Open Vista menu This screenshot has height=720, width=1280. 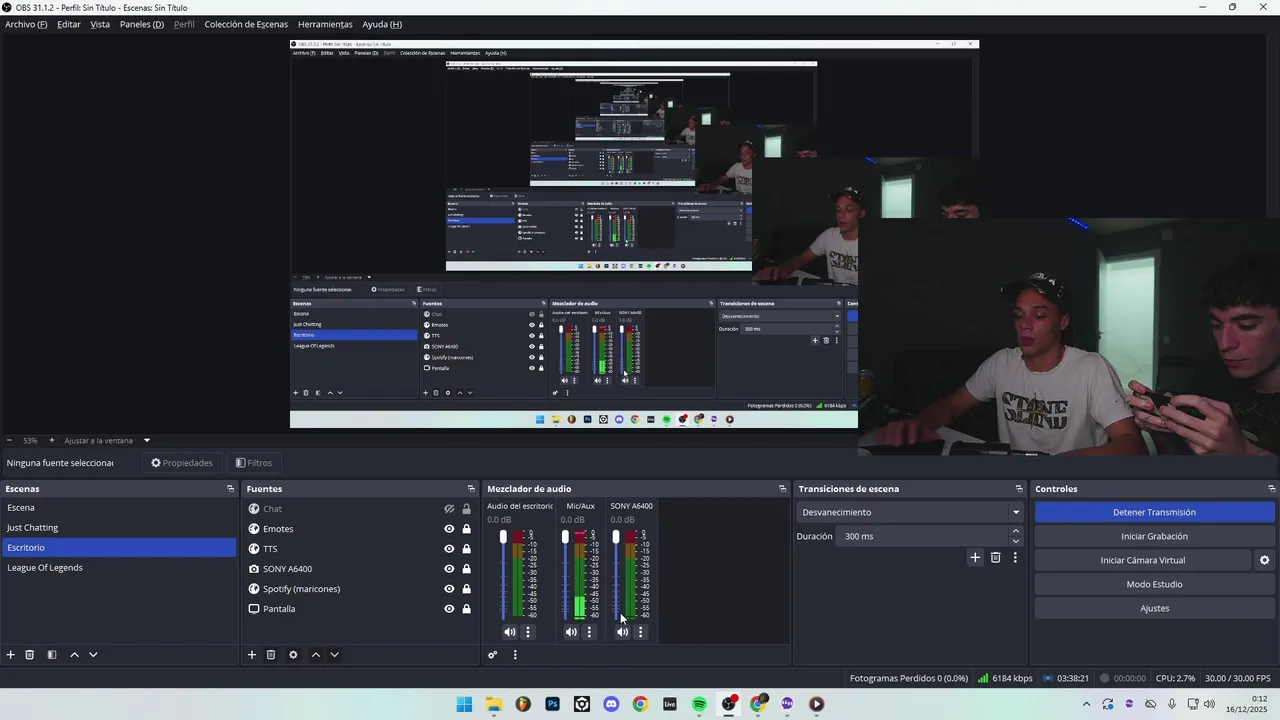(x=100, y=24)
